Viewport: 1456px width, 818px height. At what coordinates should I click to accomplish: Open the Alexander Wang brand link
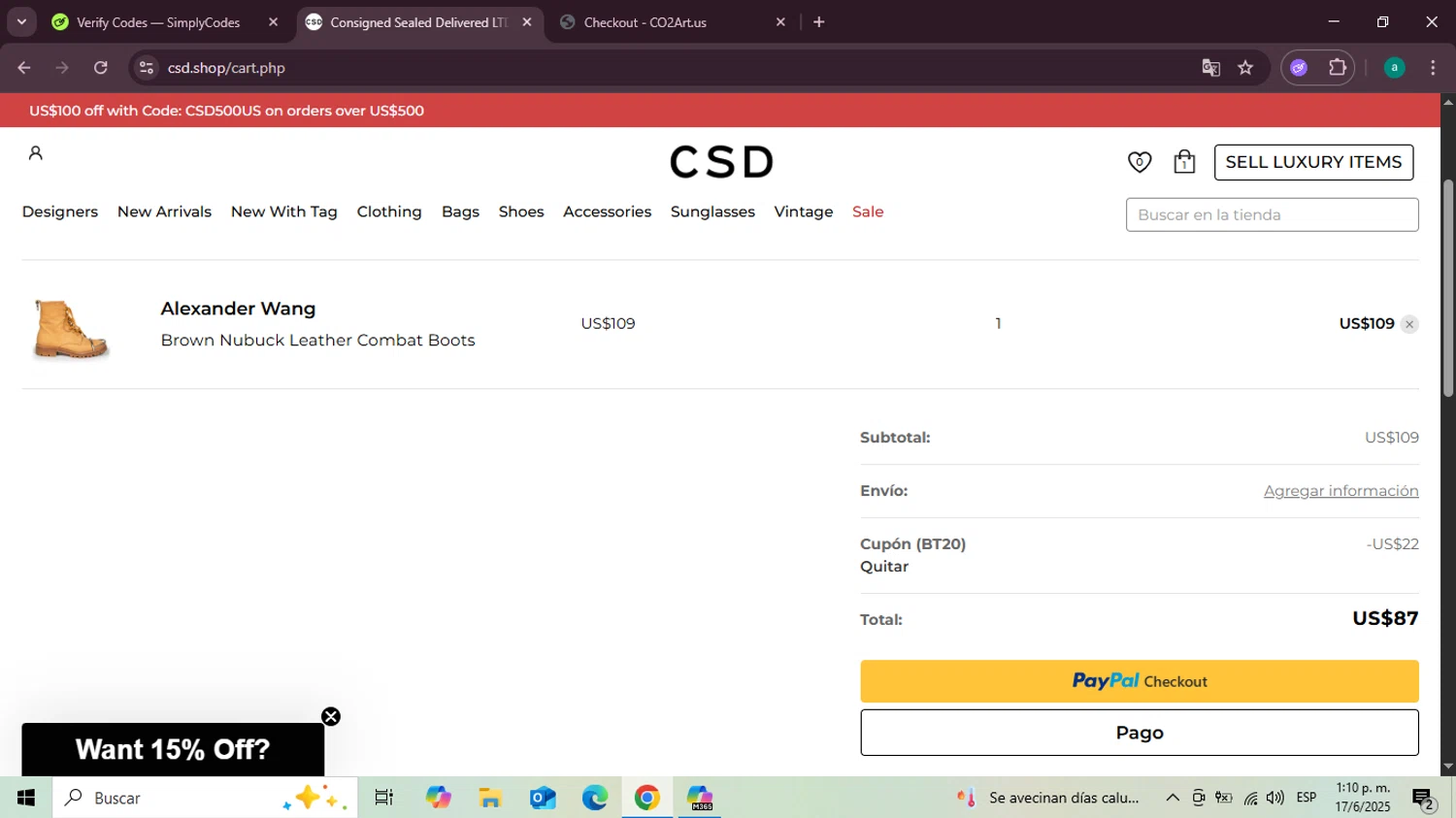click(x=238, y=309)
